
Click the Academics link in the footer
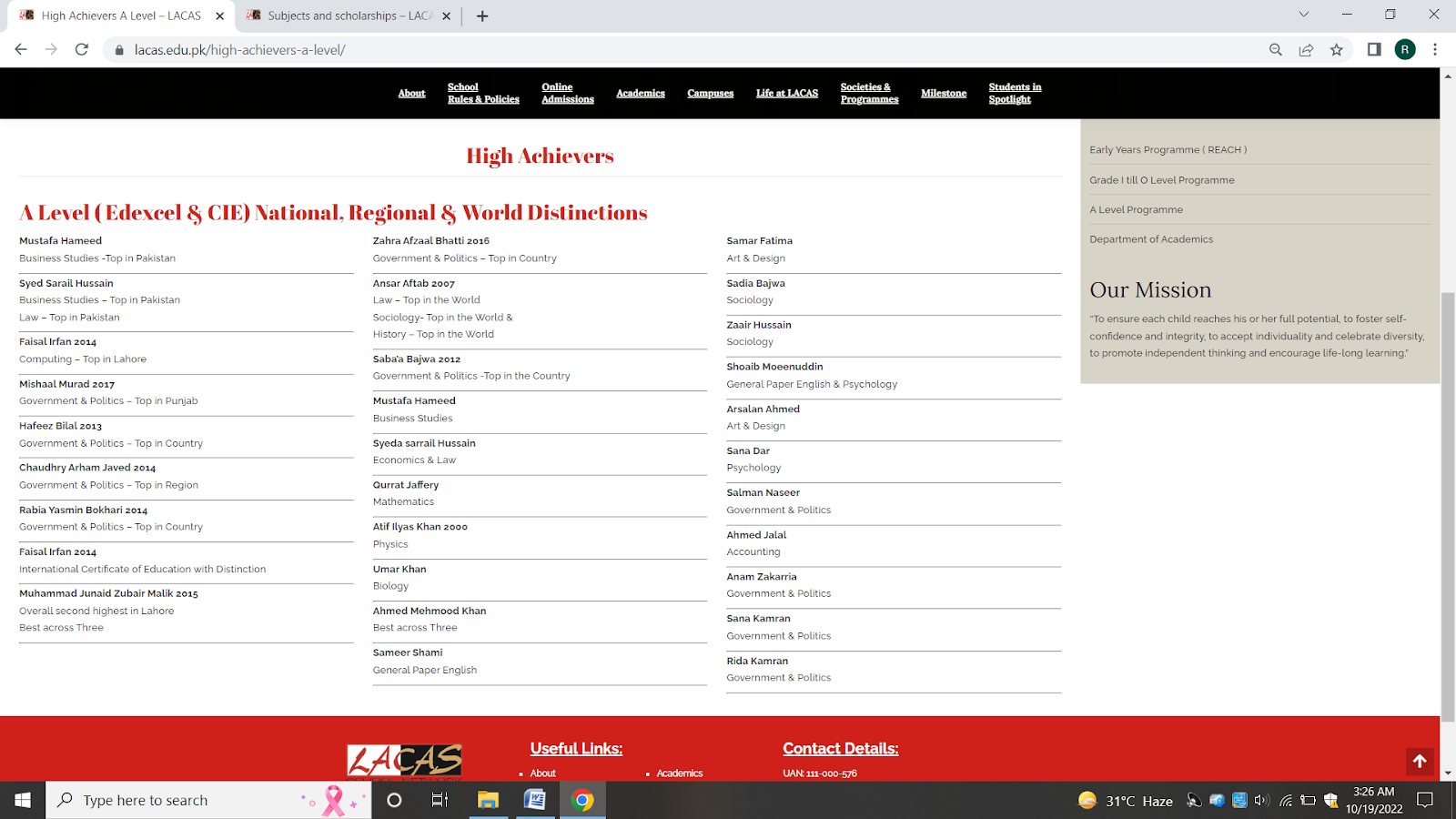[680, 773]
